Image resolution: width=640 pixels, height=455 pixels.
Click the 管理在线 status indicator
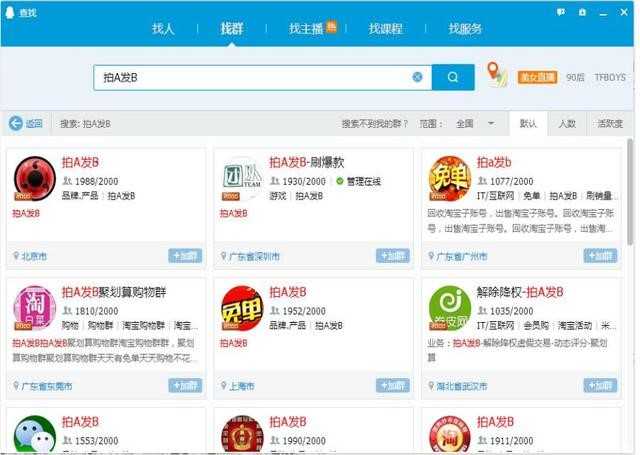tap(358, 181)
